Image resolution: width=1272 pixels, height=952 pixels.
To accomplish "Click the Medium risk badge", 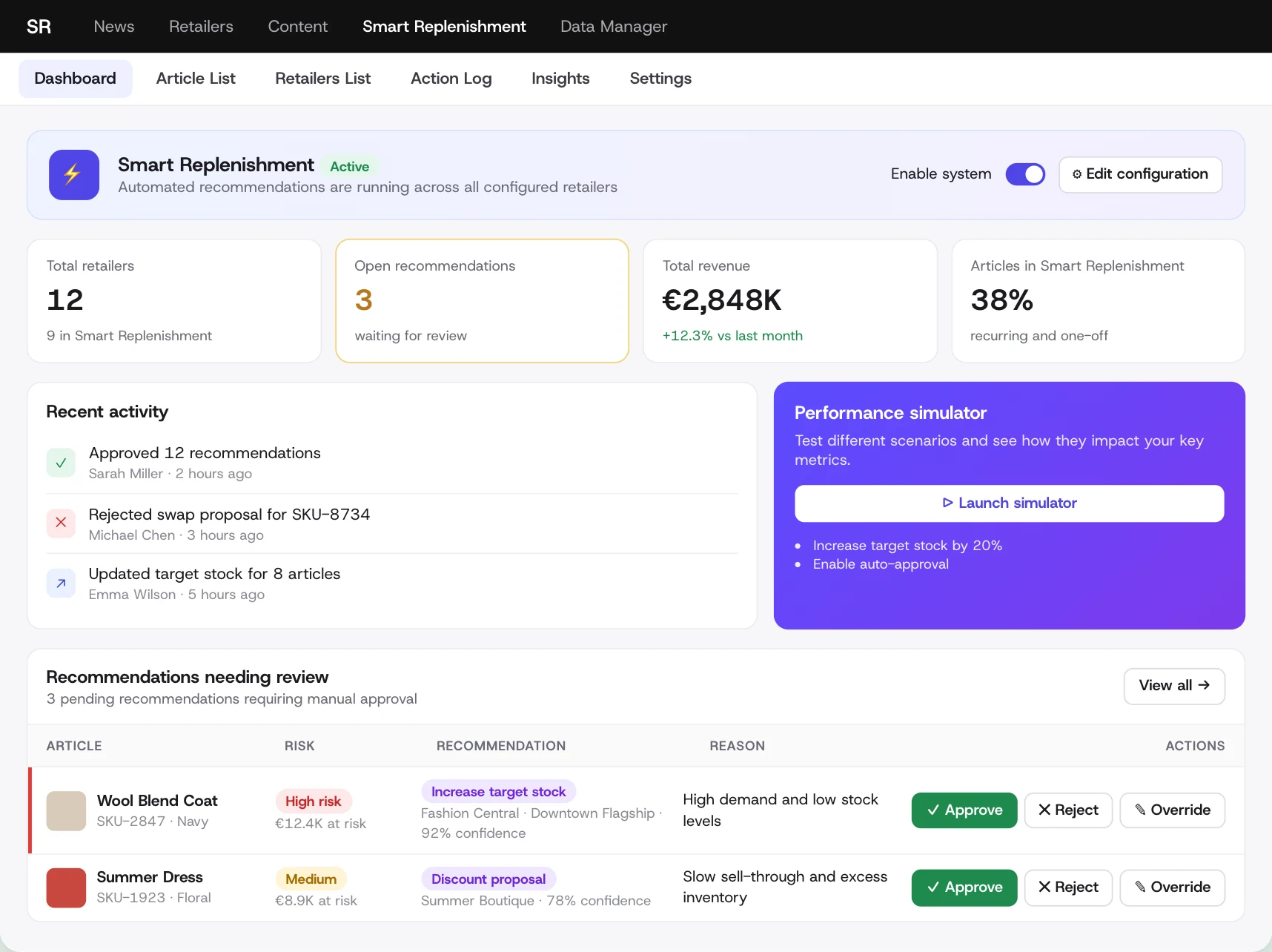I will click(x=311, y=879).
